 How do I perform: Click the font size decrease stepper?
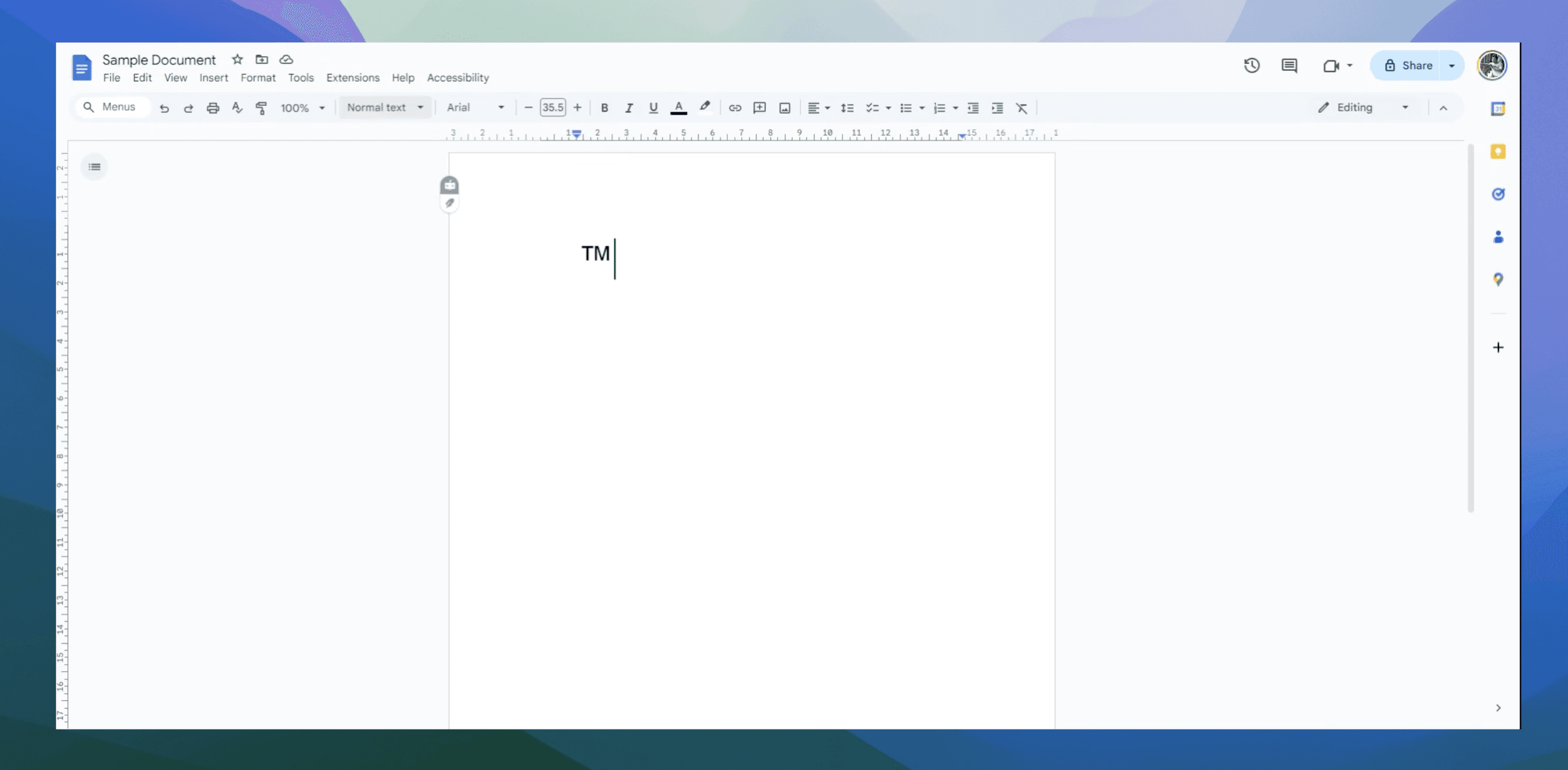click(528, 107)
